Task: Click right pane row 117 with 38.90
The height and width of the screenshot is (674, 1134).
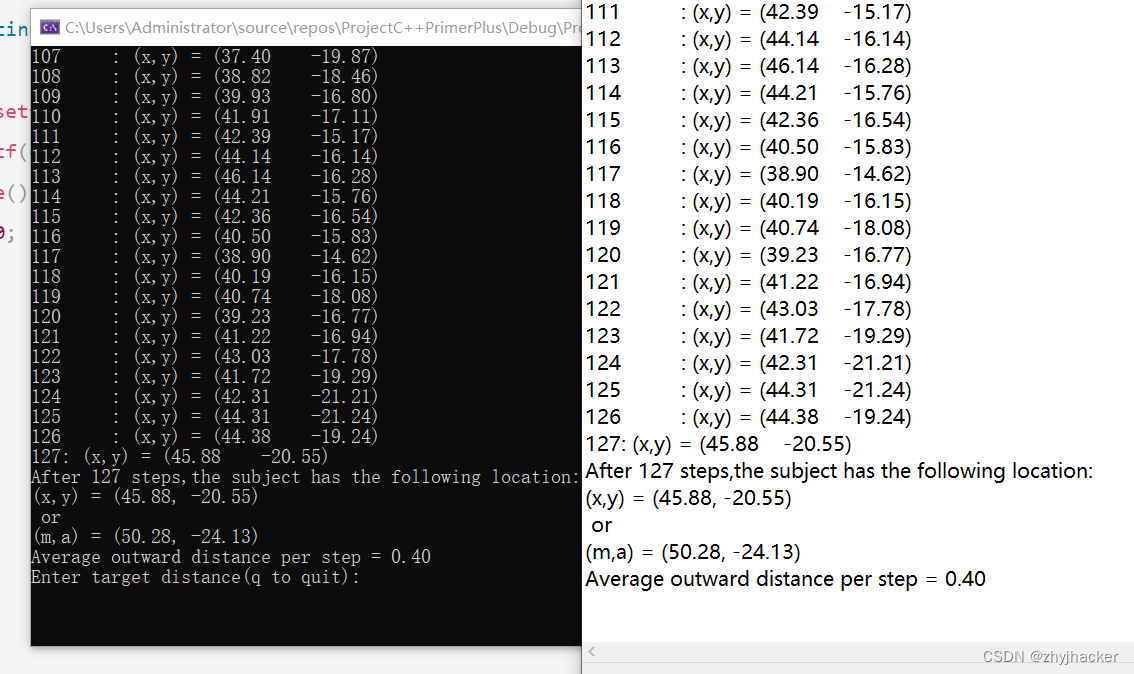Action: click(749, 174)
